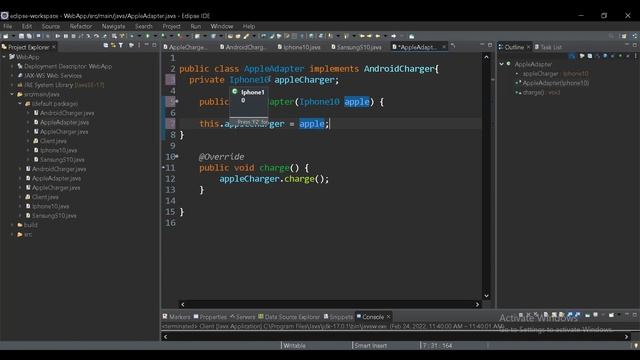The height and width of the screenshot is (360, 640).
Task: Close the AppleAdapter editor tab
Action: (444, 47)
